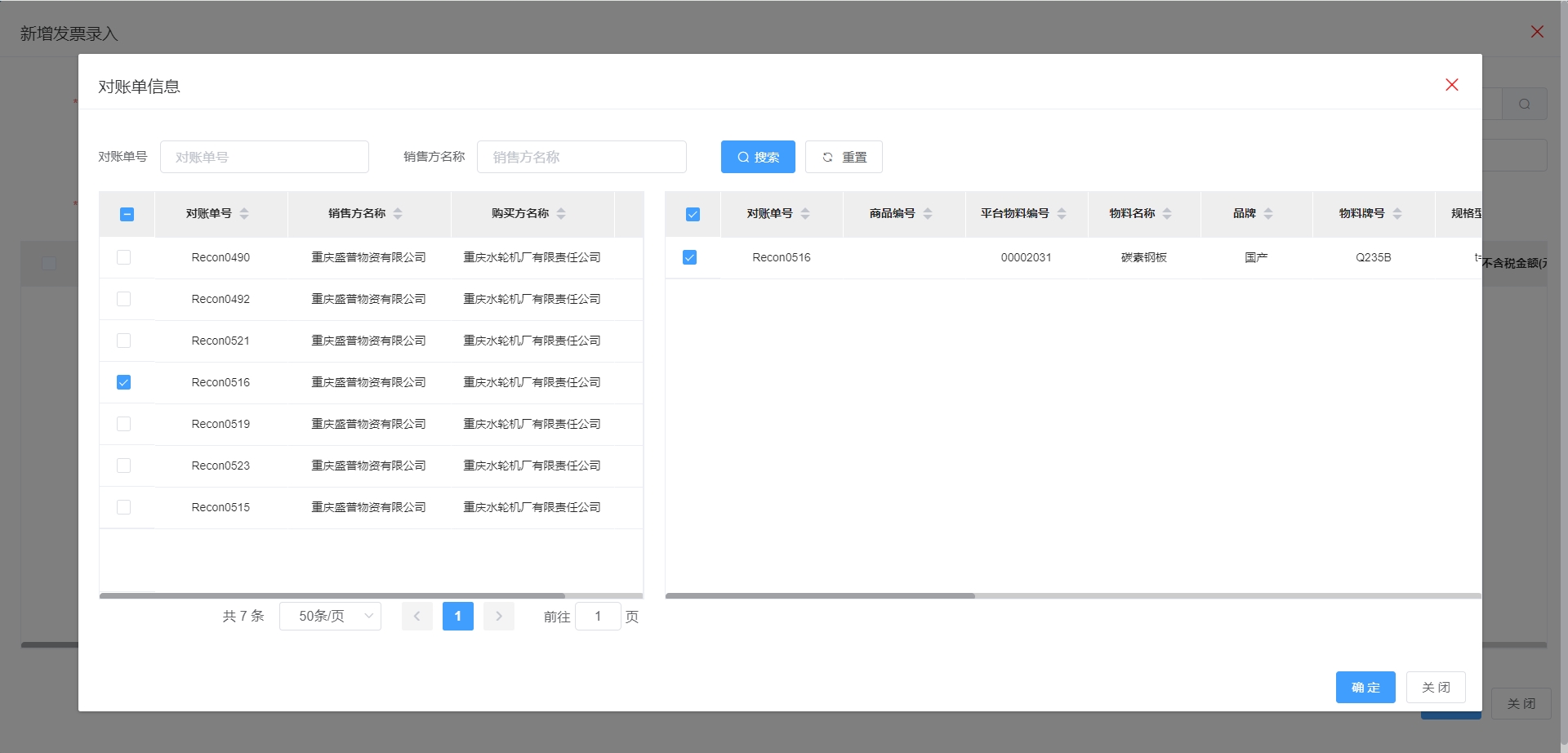
Task: Confirm selection with 确定 button
Action: point(1365,687)
